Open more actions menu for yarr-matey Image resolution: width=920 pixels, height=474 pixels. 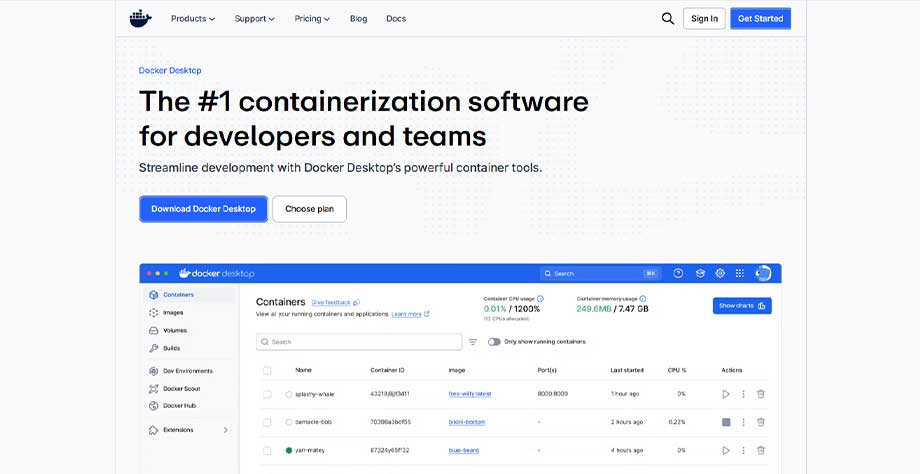pyautogui.click(x=743, y=451)
